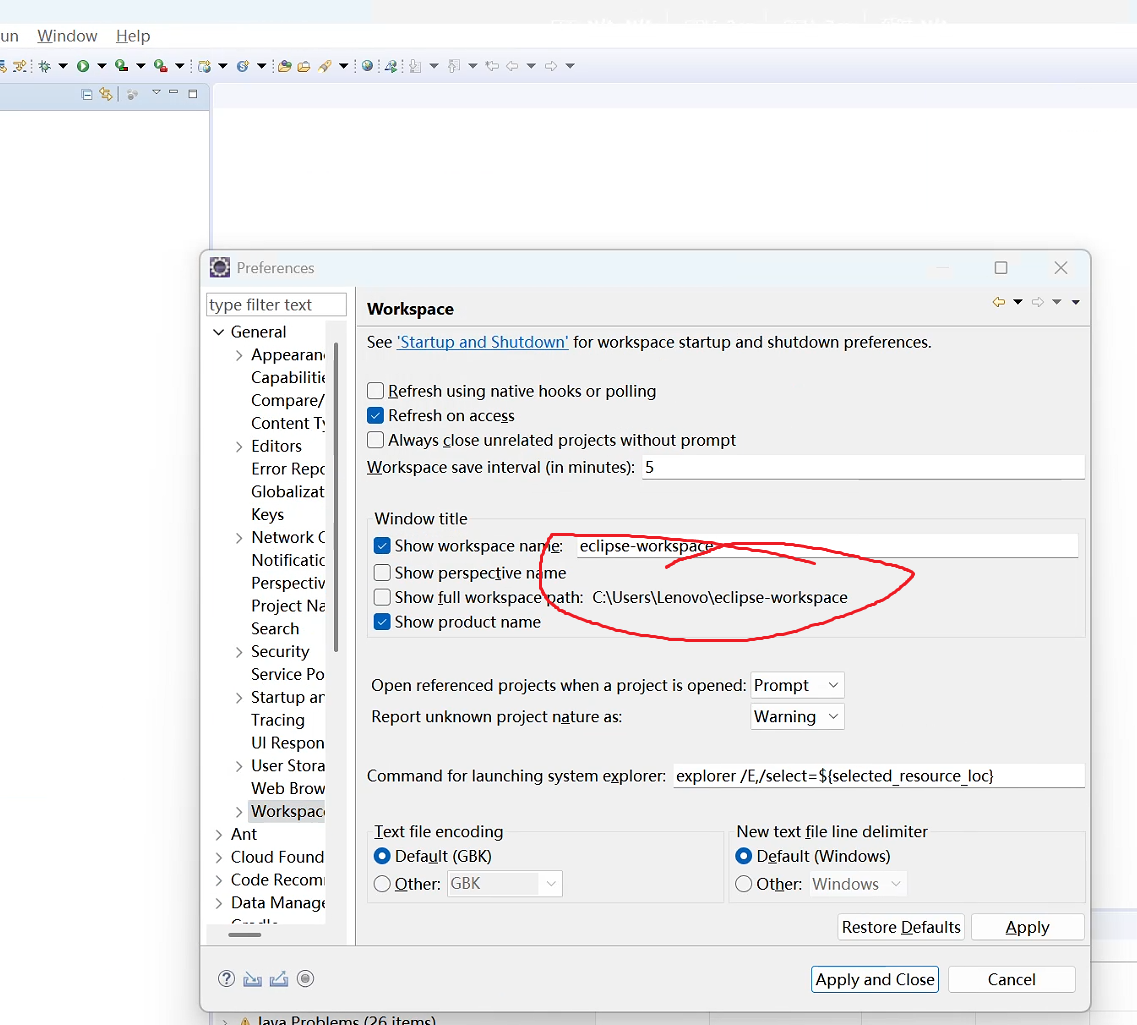Click Collapse All icon in left view
This screenshot has width=1137, height=1025.
coord(87,94)
